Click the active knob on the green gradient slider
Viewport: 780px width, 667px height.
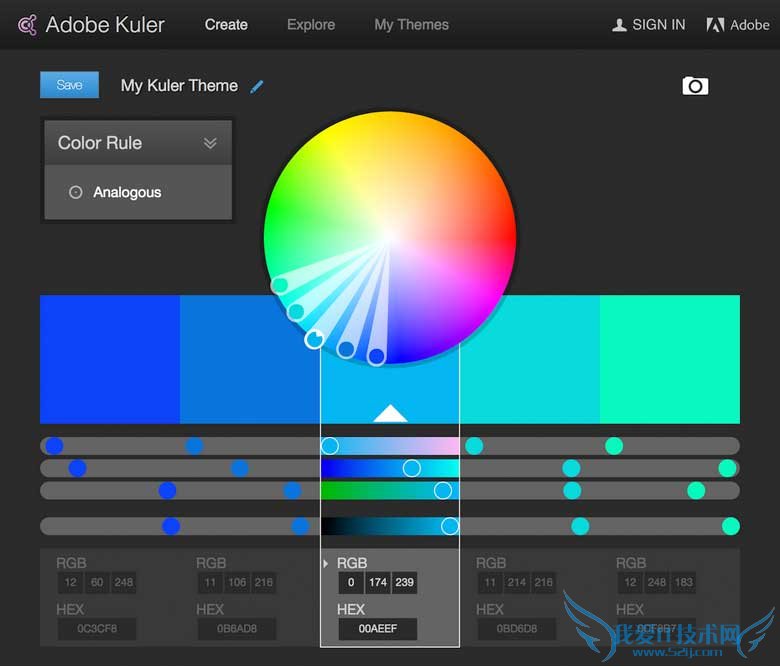[x=443, y=490]
